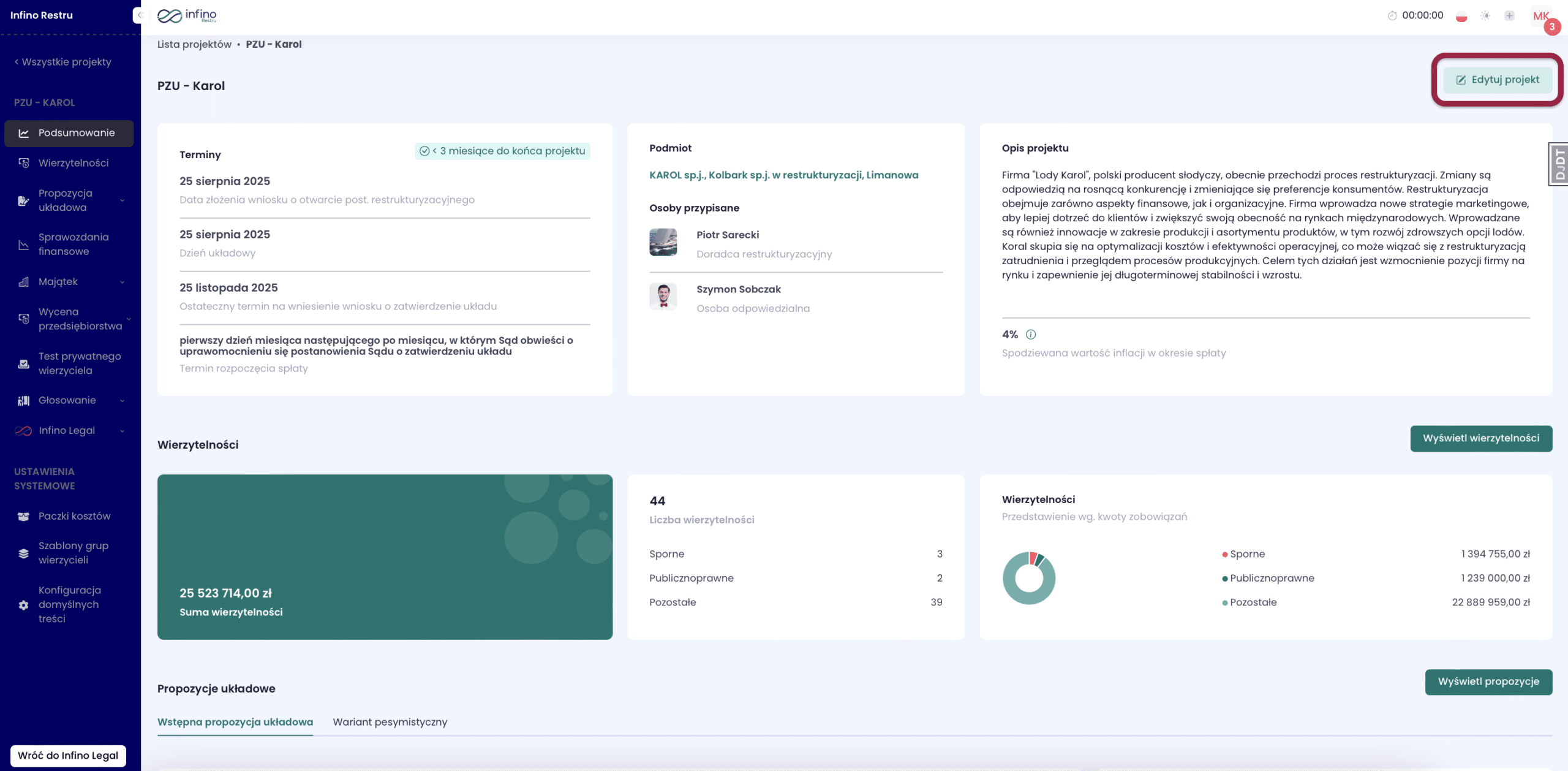Open Konfiguracja domyślnych treści gear item
Viewport: 1568px width, 771px height.
[x=23, y=605]
